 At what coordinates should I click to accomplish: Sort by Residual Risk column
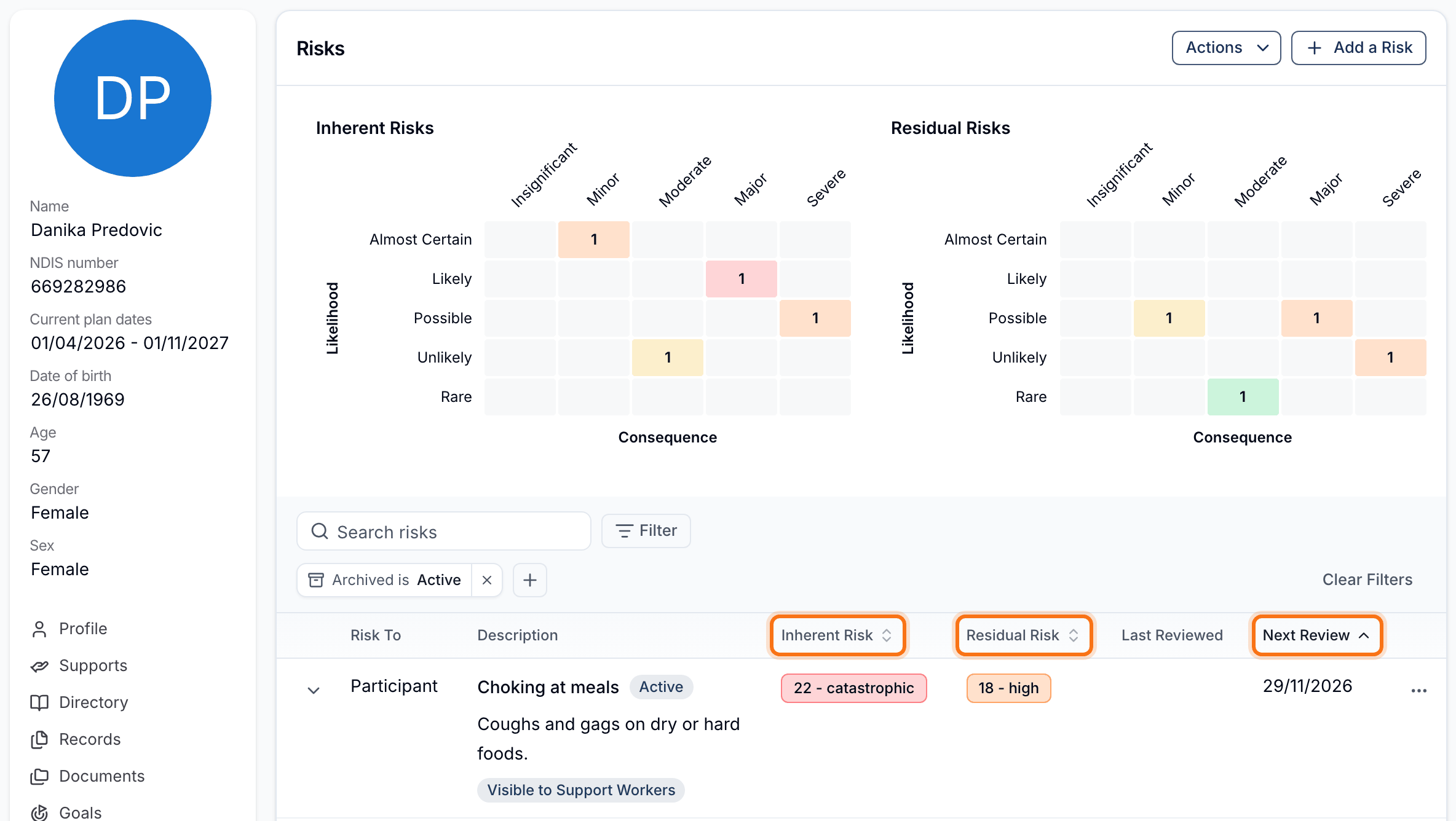coord(1023,635)
